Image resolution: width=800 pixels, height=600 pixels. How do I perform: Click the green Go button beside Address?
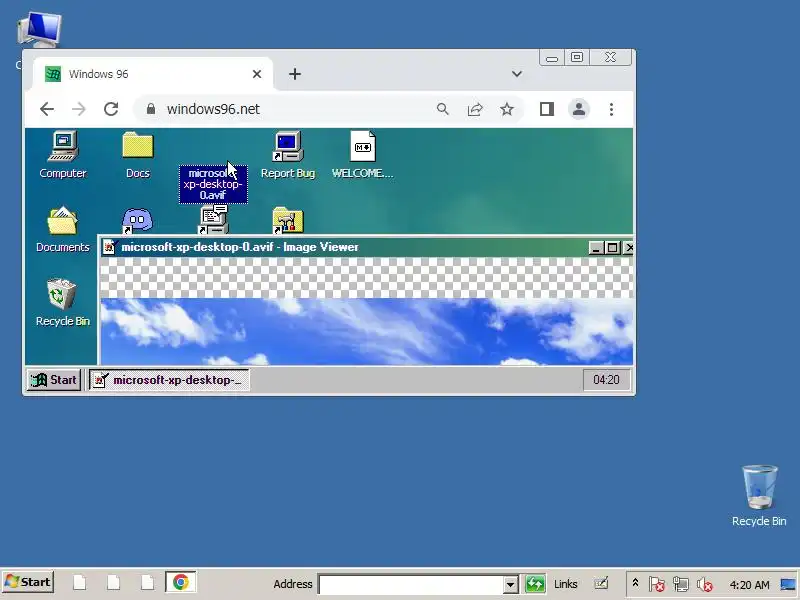click(x=535, y=584)
